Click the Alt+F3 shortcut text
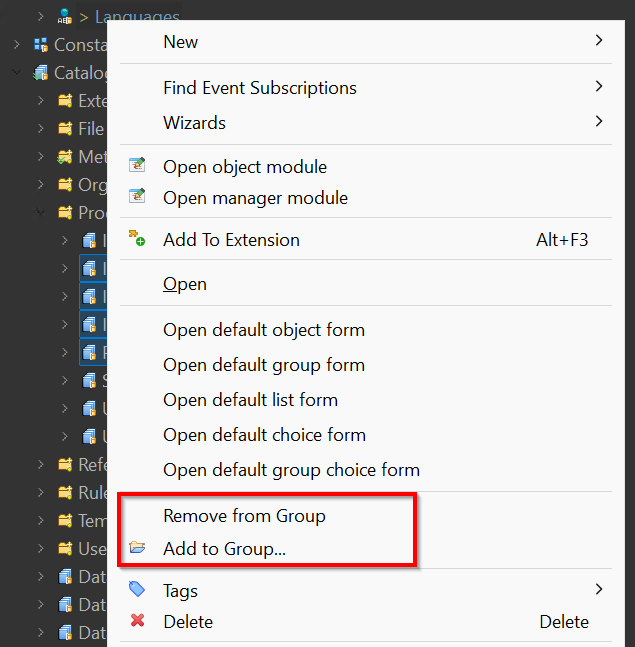This screenshot has height=647, width=635. coord(562,240)
